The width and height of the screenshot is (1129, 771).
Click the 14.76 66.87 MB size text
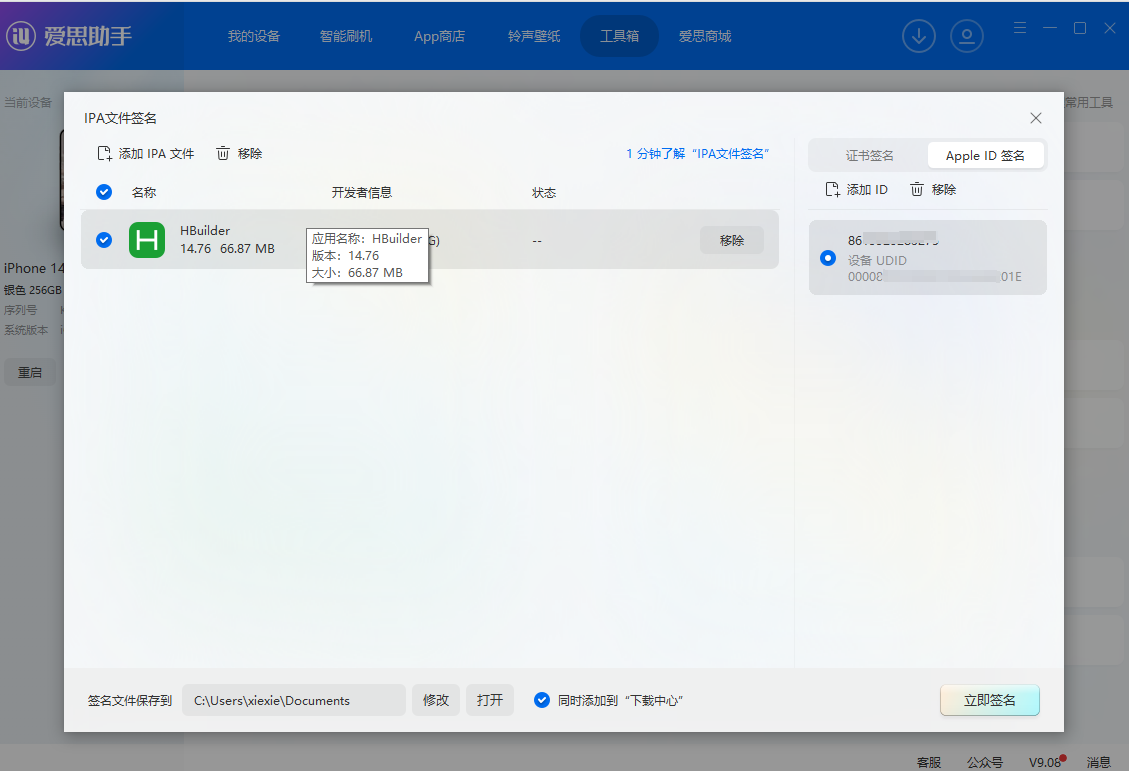point(228,248)
